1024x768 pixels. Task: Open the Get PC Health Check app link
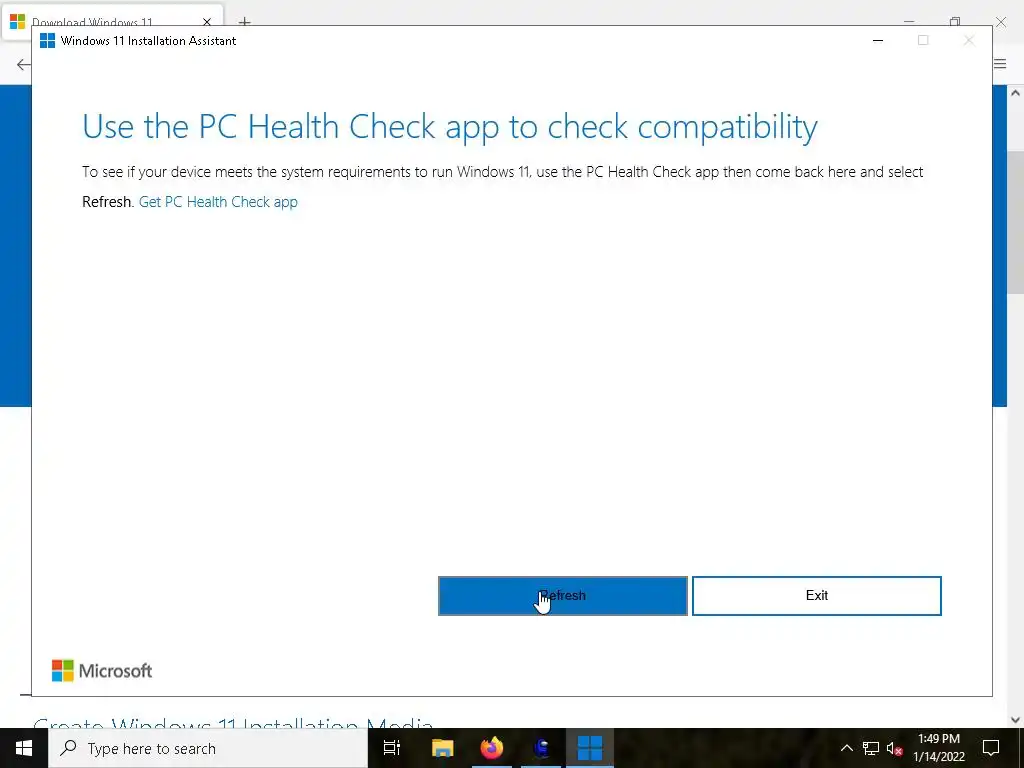point(218,202)
